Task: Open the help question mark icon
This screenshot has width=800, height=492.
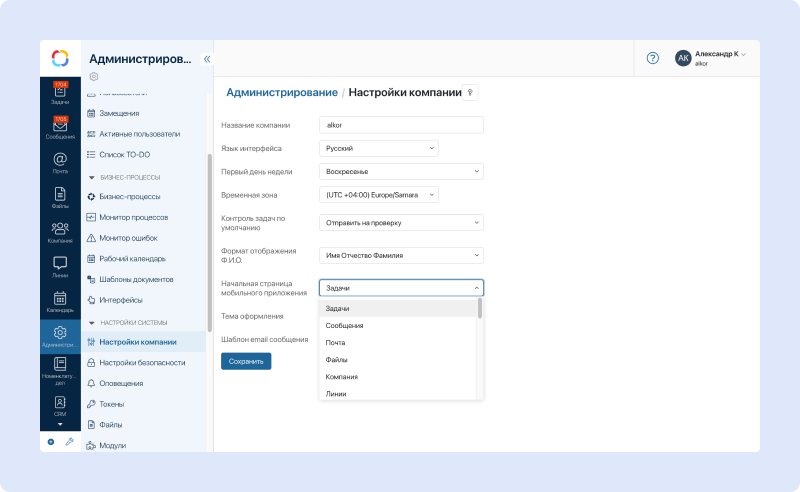Action: point(653,58)
